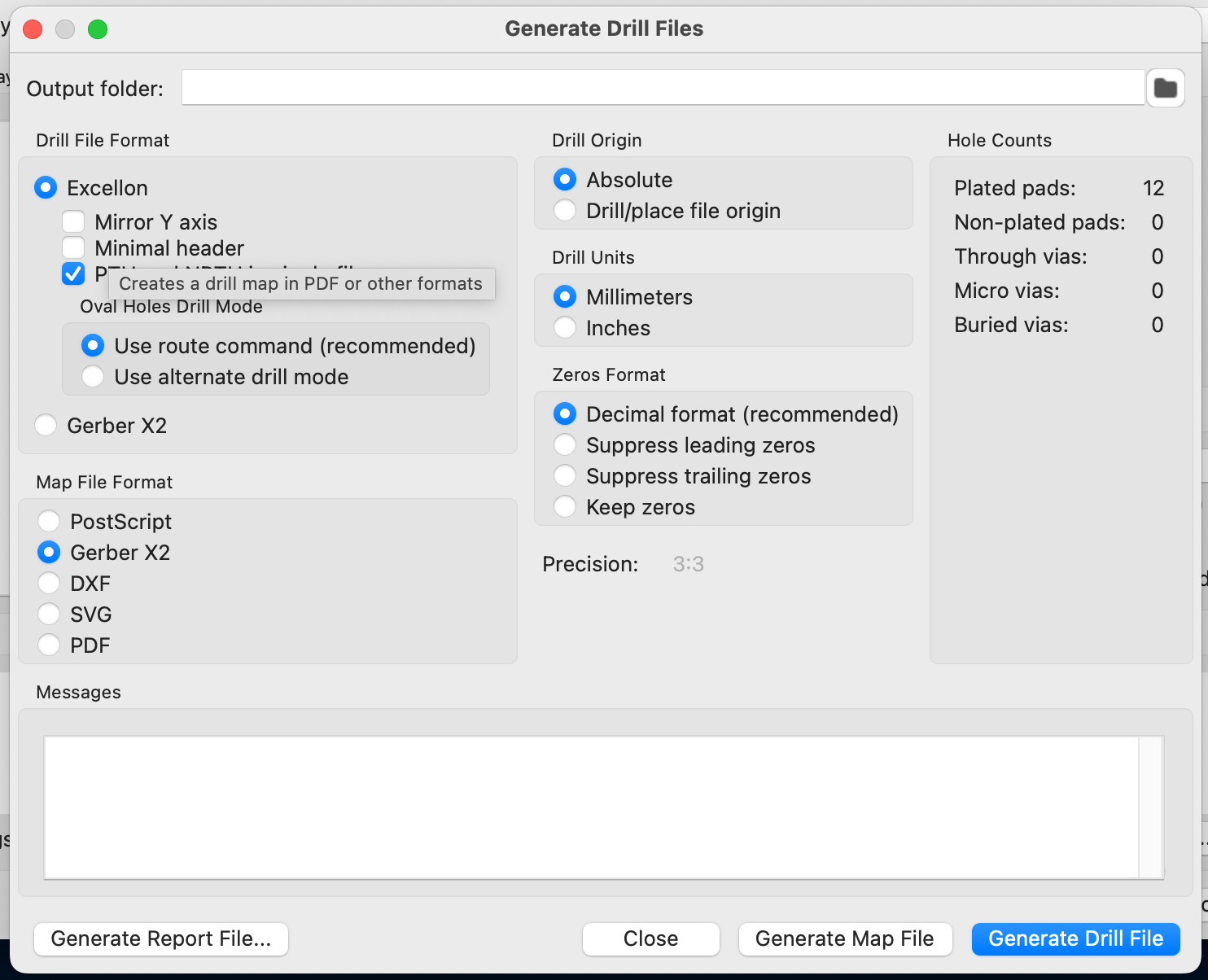
Task: Check the Minimal header option
Action: click(74, 247)
